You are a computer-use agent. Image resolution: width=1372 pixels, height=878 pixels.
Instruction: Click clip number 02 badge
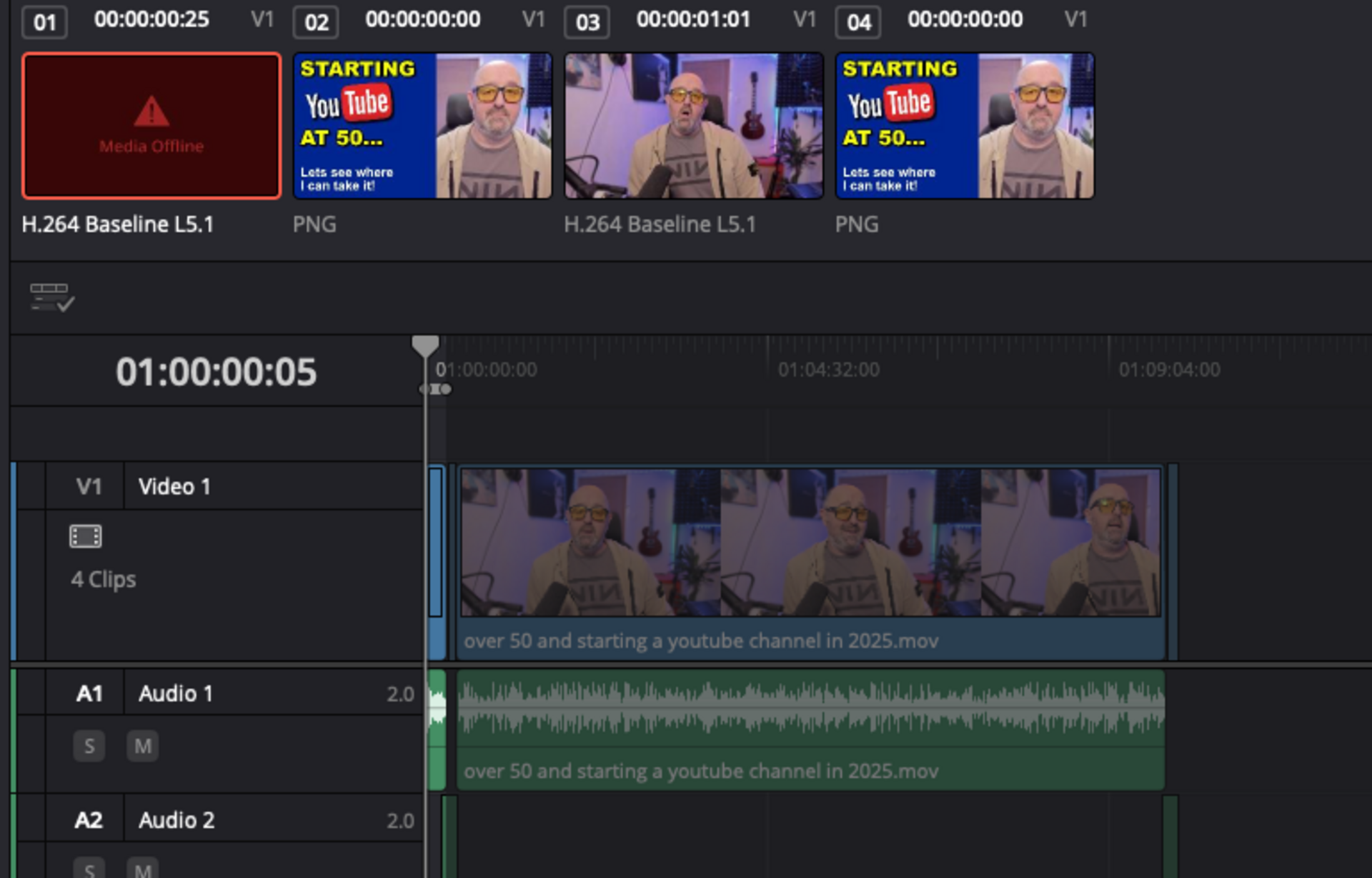[316, 22]
